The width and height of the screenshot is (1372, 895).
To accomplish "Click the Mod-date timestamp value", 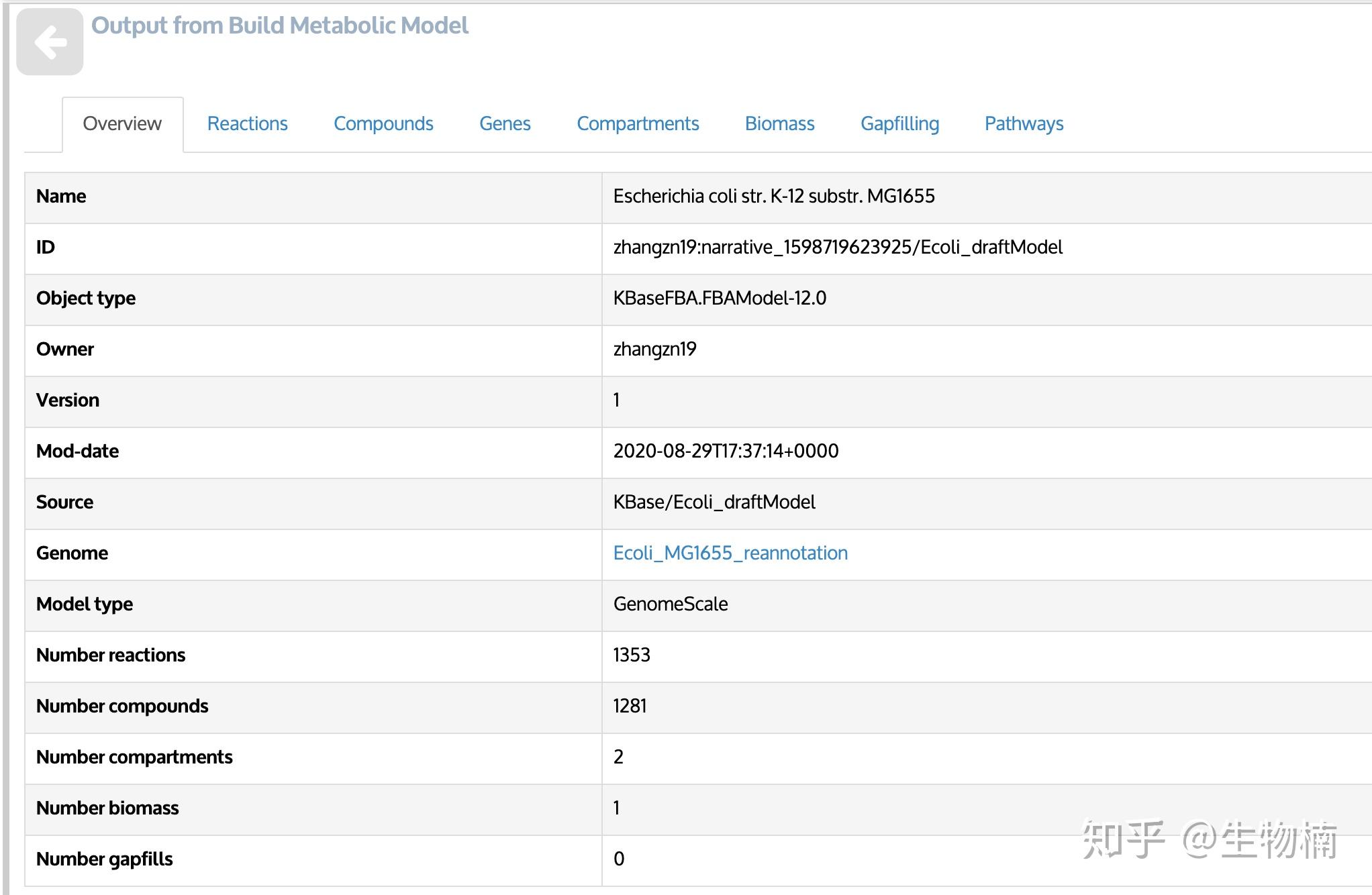I will pos(726,451).
